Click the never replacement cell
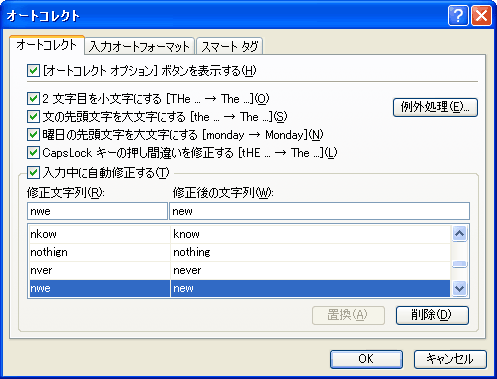 click(310, 270)
